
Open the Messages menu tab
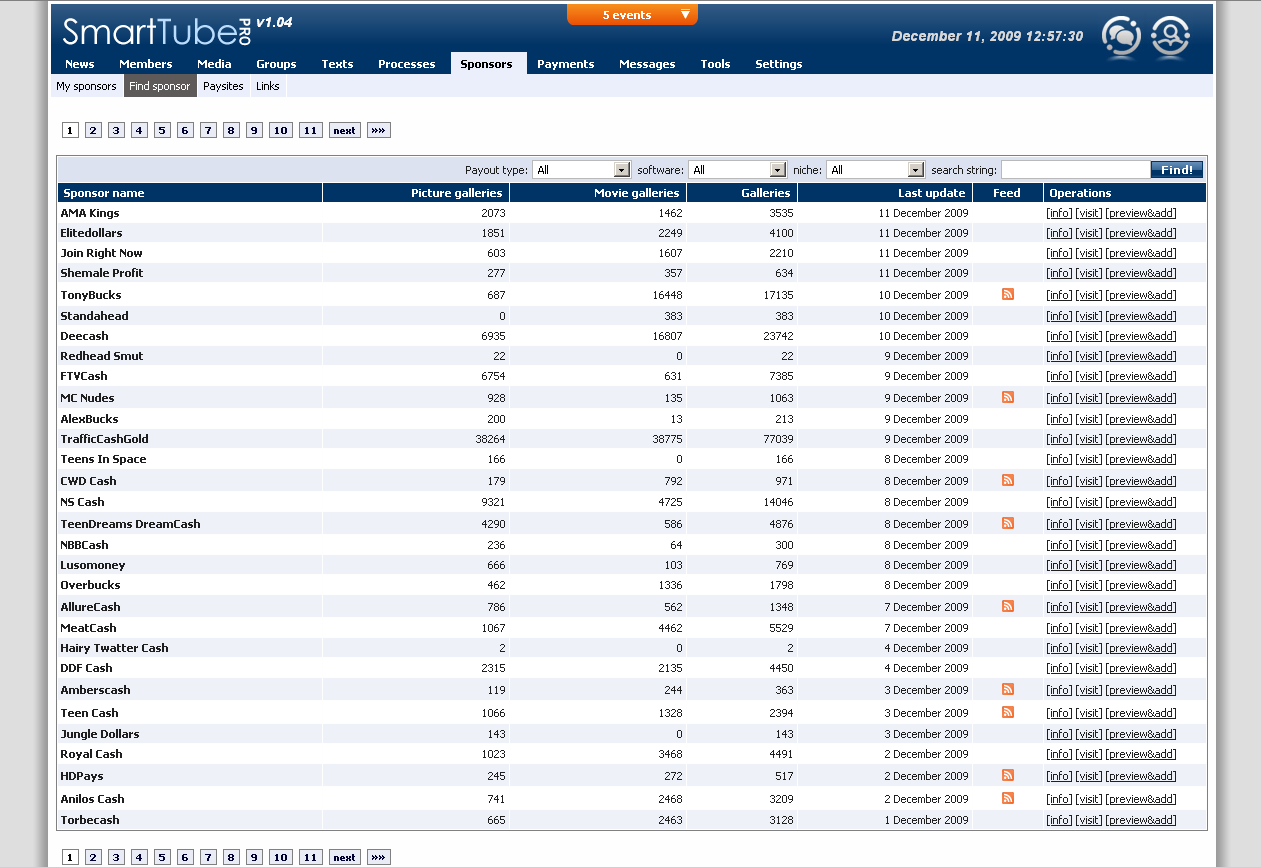click(647, 64)
